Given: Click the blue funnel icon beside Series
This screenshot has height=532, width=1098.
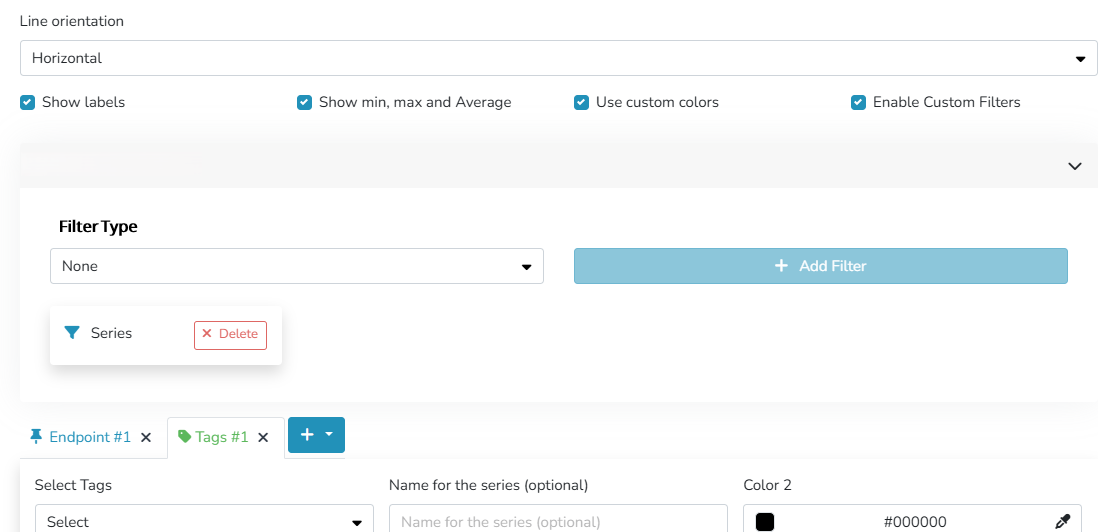Looking at the screenshot, I should pos(72,333).
